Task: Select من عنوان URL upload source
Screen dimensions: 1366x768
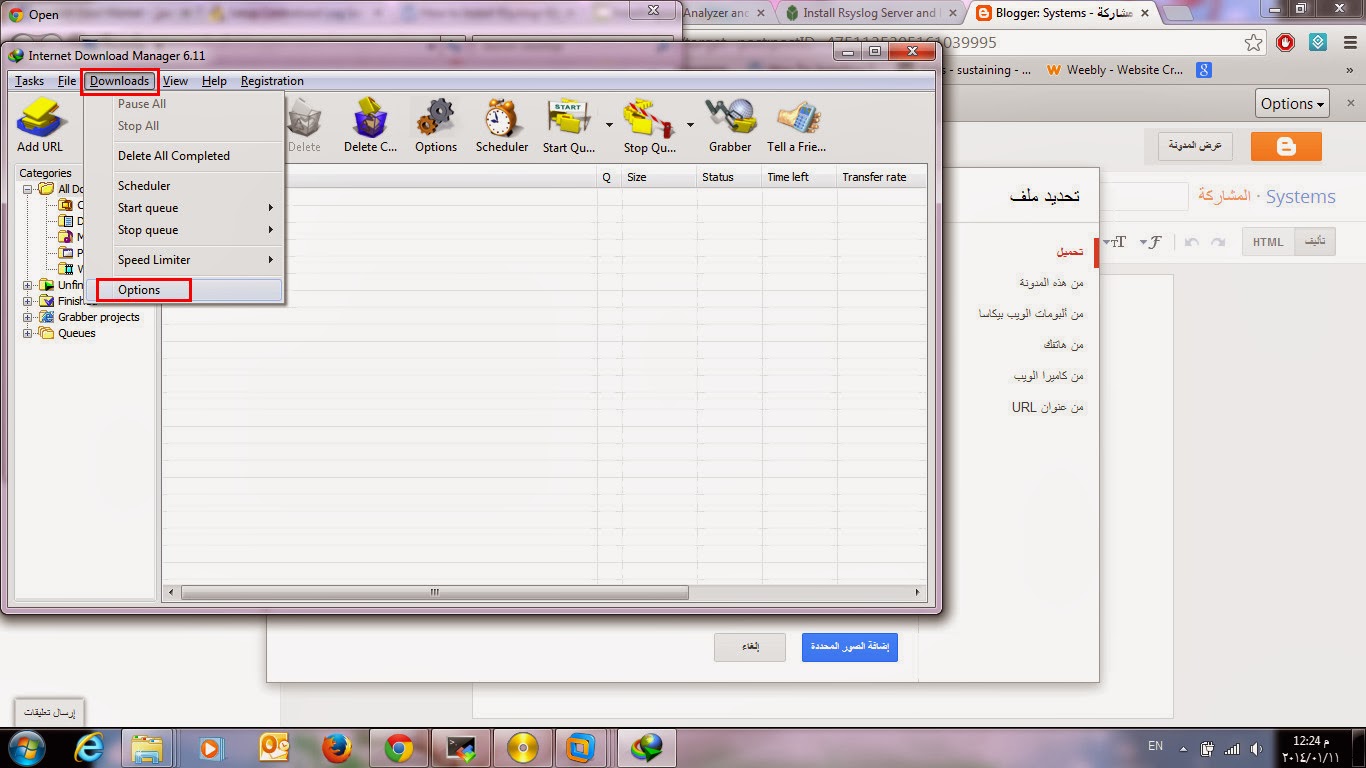Action: tap(1048, 407)
